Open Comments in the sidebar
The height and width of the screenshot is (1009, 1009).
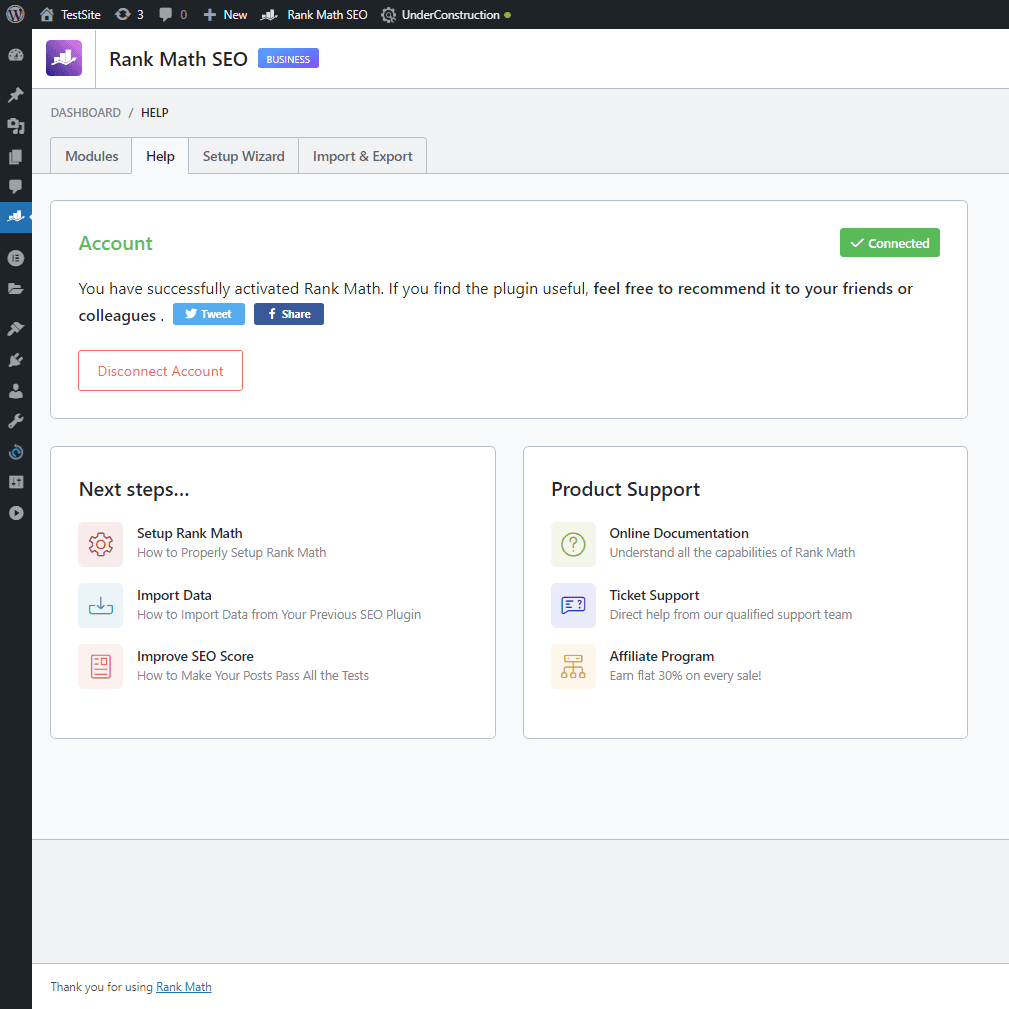(x=15, y=187)
